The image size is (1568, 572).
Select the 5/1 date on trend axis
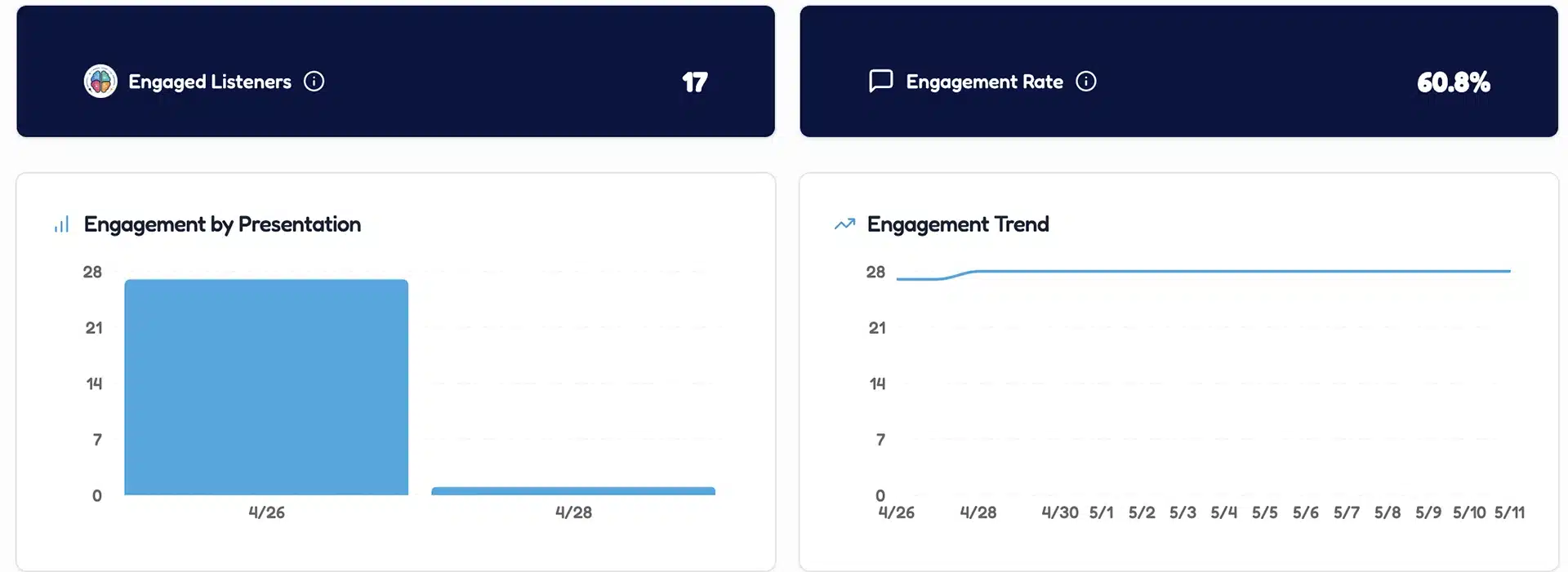click(x=1101, y=512)
